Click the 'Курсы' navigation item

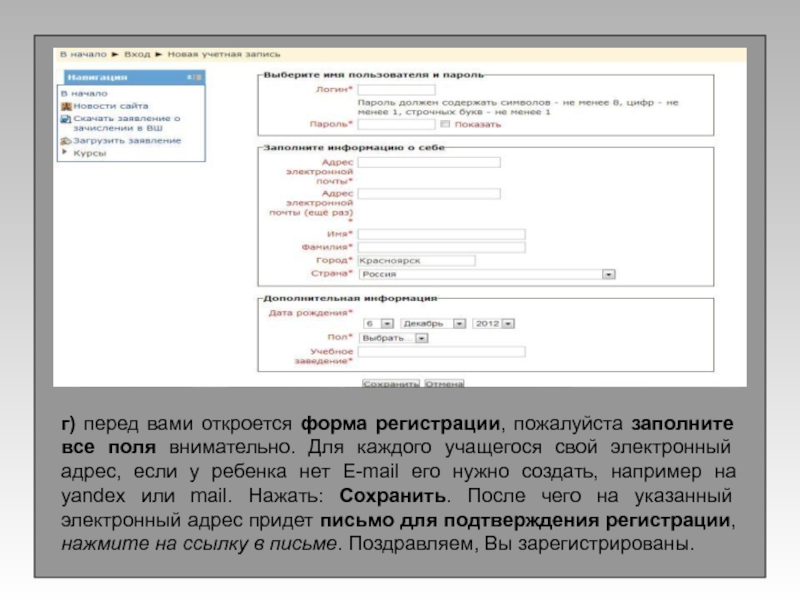[90, 153]
